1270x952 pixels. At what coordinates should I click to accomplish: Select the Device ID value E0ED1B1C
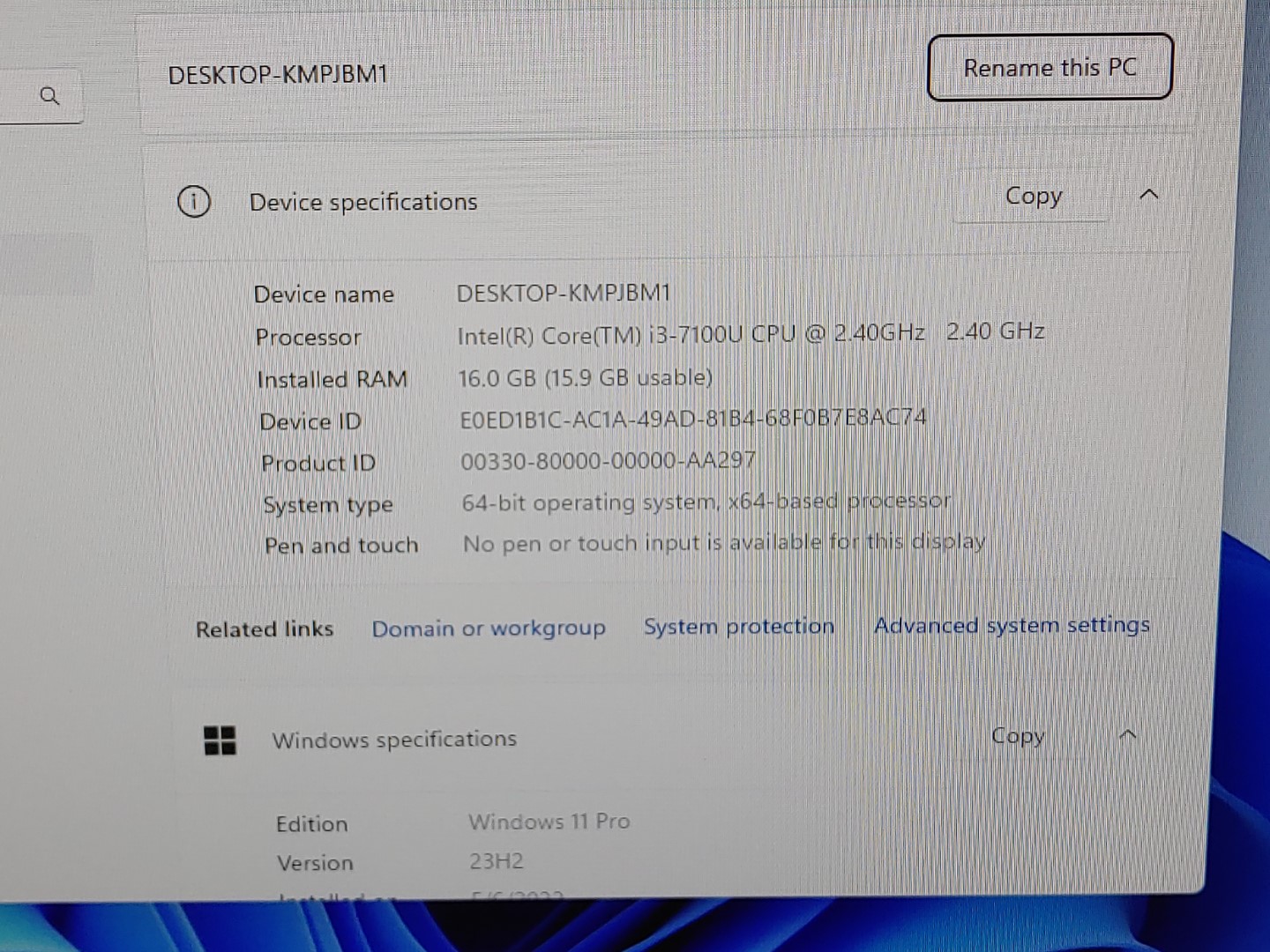(x=693, y=419)
